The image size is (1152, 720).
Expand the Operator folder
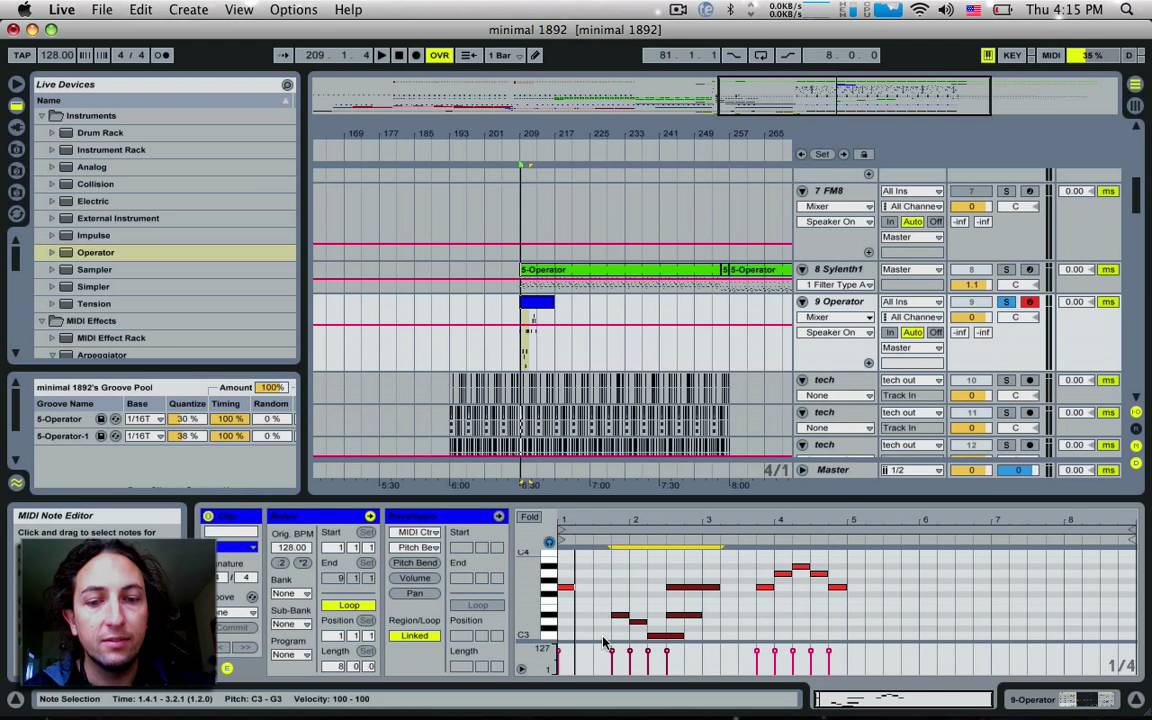[52, 253]
